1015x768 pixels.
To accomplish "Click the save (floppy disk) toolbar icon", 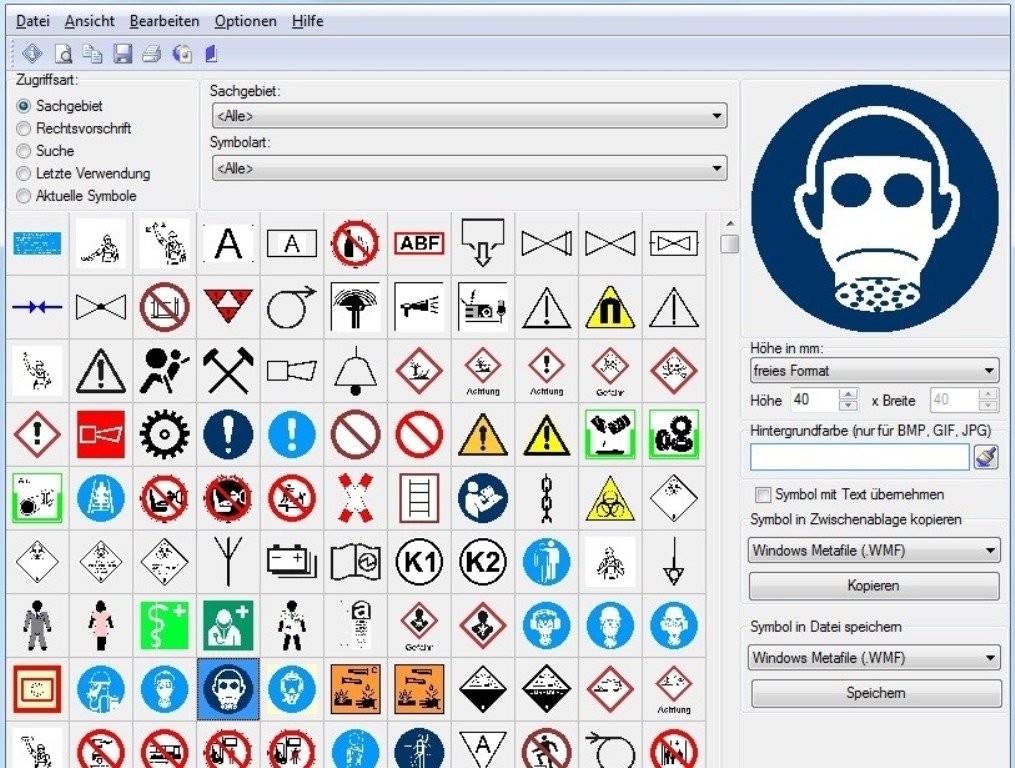I will click(x=122, y=54).
